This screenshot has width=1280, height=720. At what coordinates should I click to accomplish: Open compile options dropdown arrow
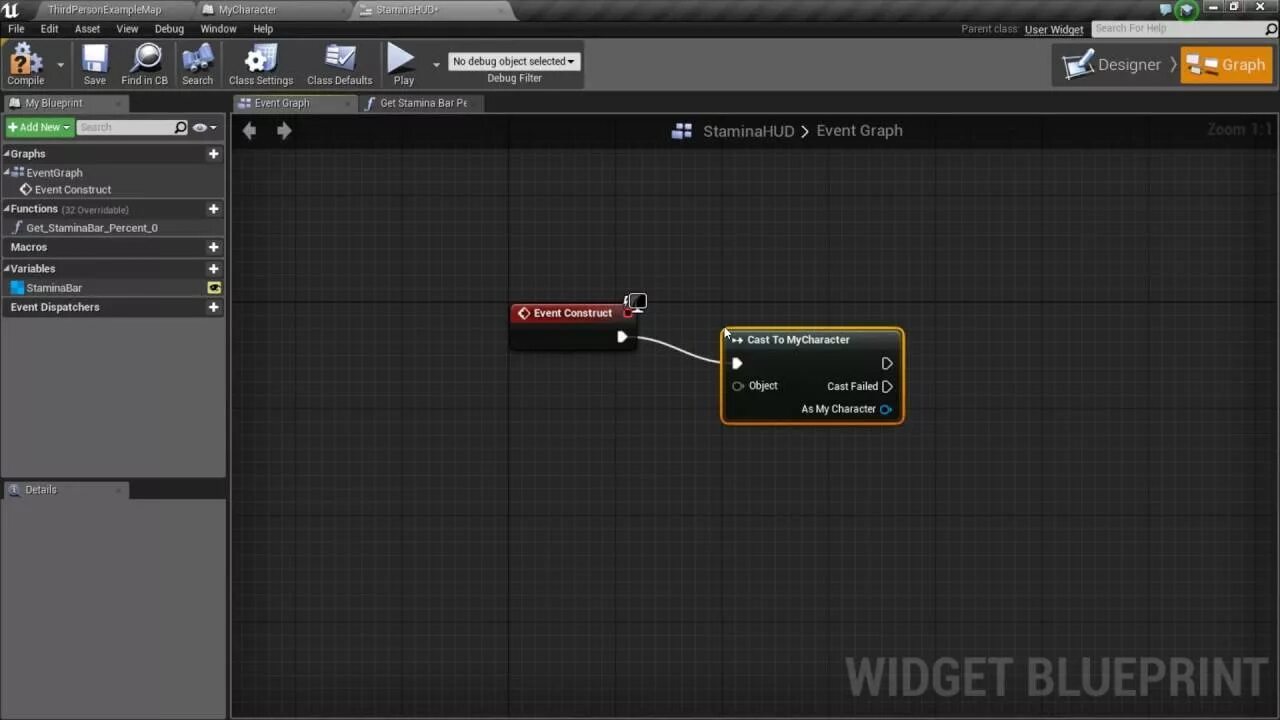tap(60, 65)
